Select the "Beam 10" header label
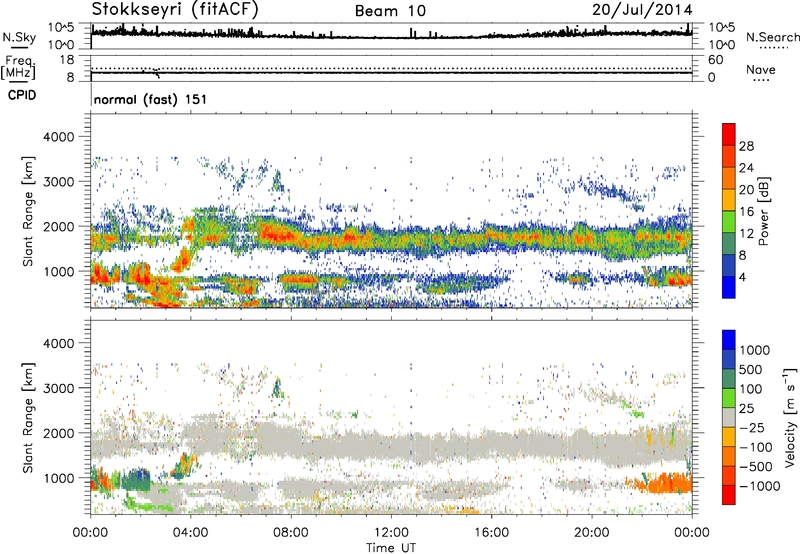This screenshot has height=554, width=800. click(390, 11)
